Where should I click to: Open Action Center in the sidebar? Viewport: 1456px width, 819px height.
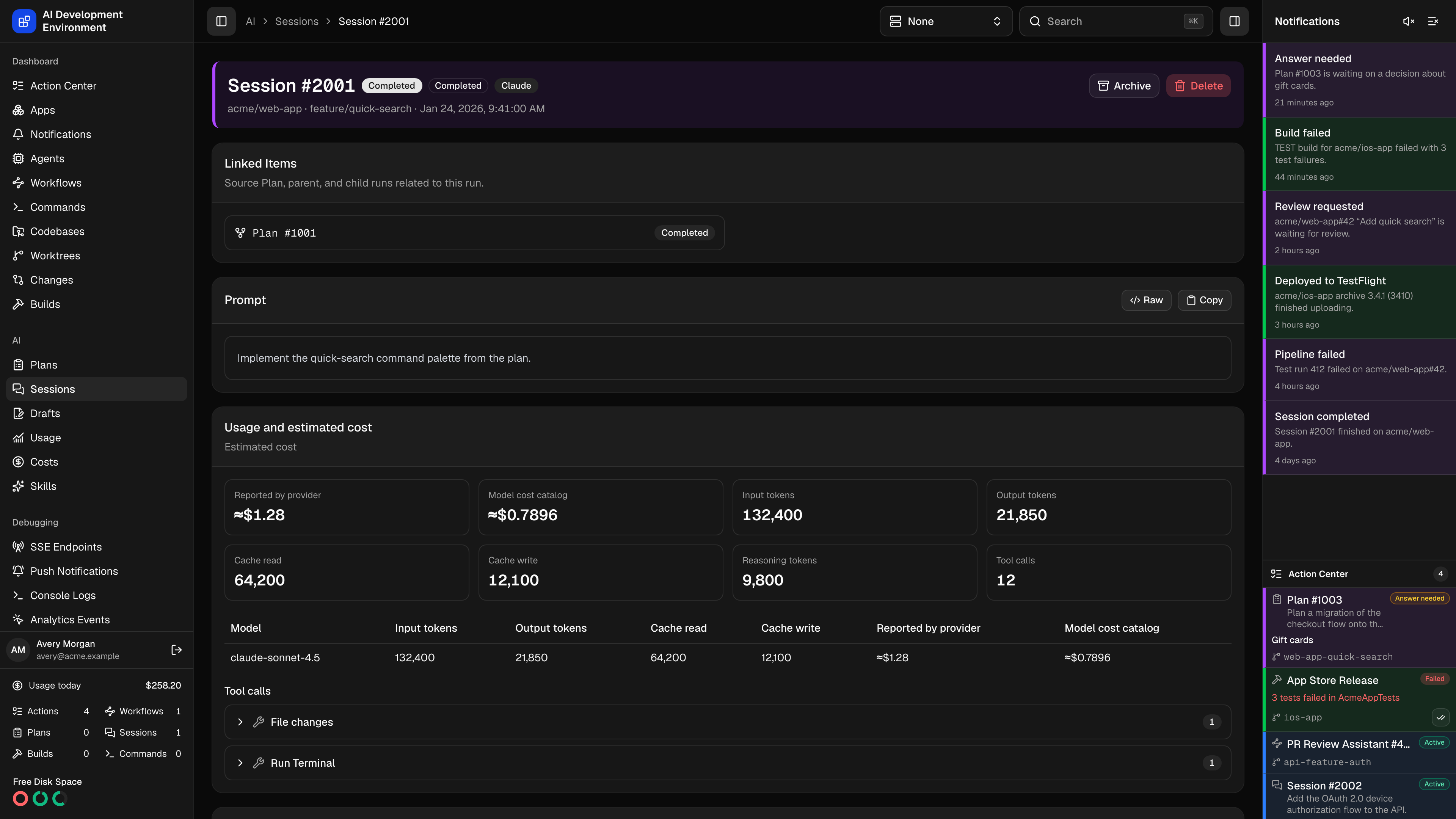pos(97,86)
